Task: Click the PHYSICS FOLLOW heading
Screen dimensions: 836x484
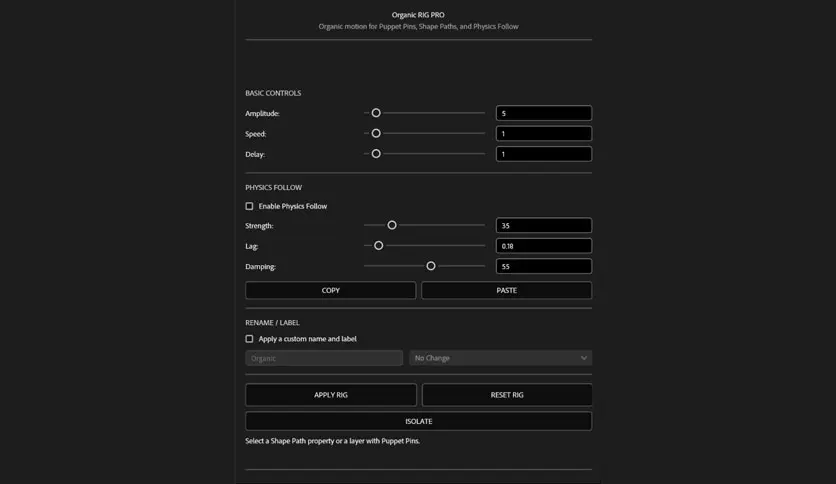Action: tap(274, 188)
